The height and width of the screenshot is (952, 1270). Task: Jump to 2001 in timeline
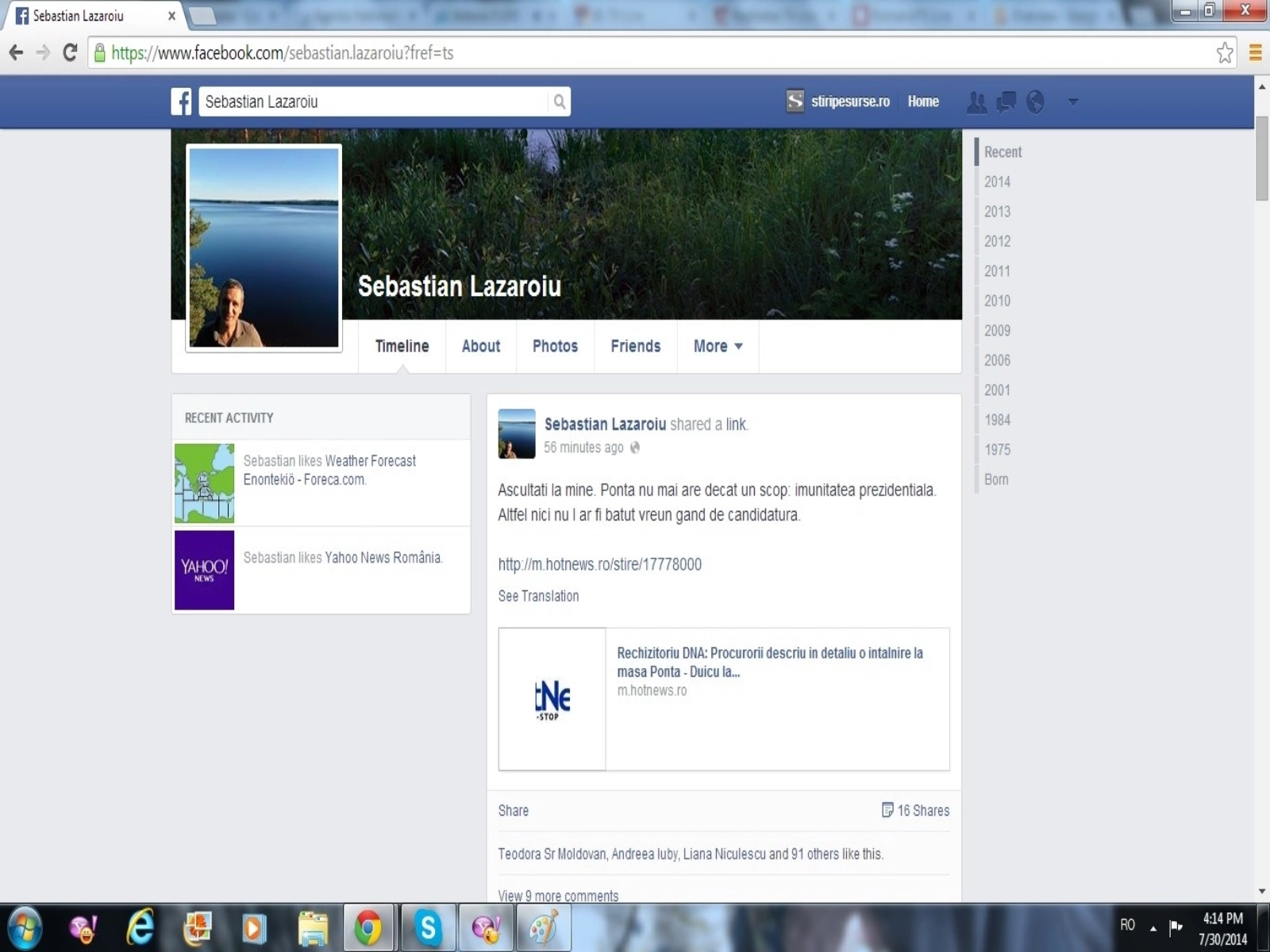(997, 390)
